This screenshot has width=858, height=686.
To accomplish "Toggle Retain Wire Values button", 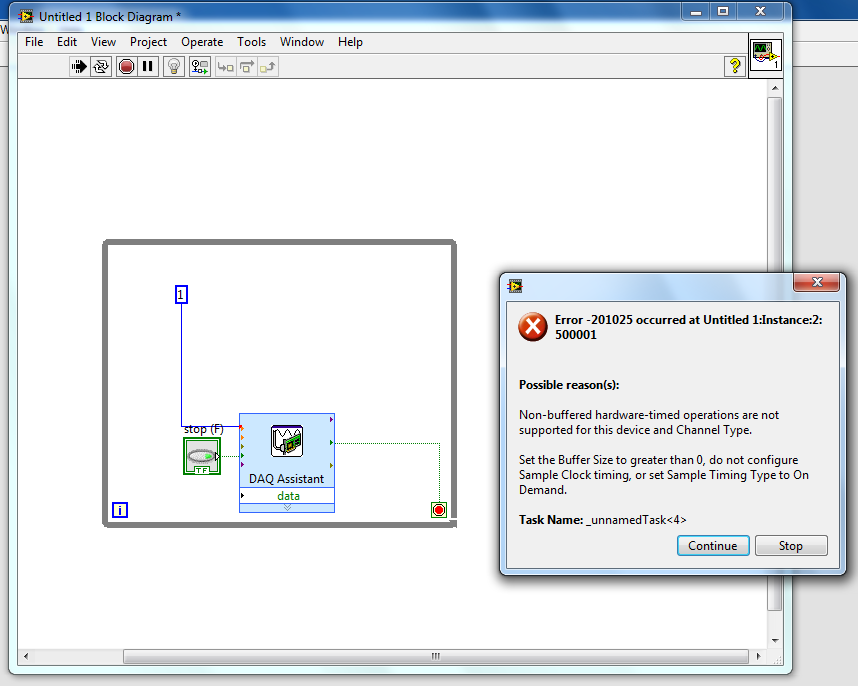I will tap(200, 67).
